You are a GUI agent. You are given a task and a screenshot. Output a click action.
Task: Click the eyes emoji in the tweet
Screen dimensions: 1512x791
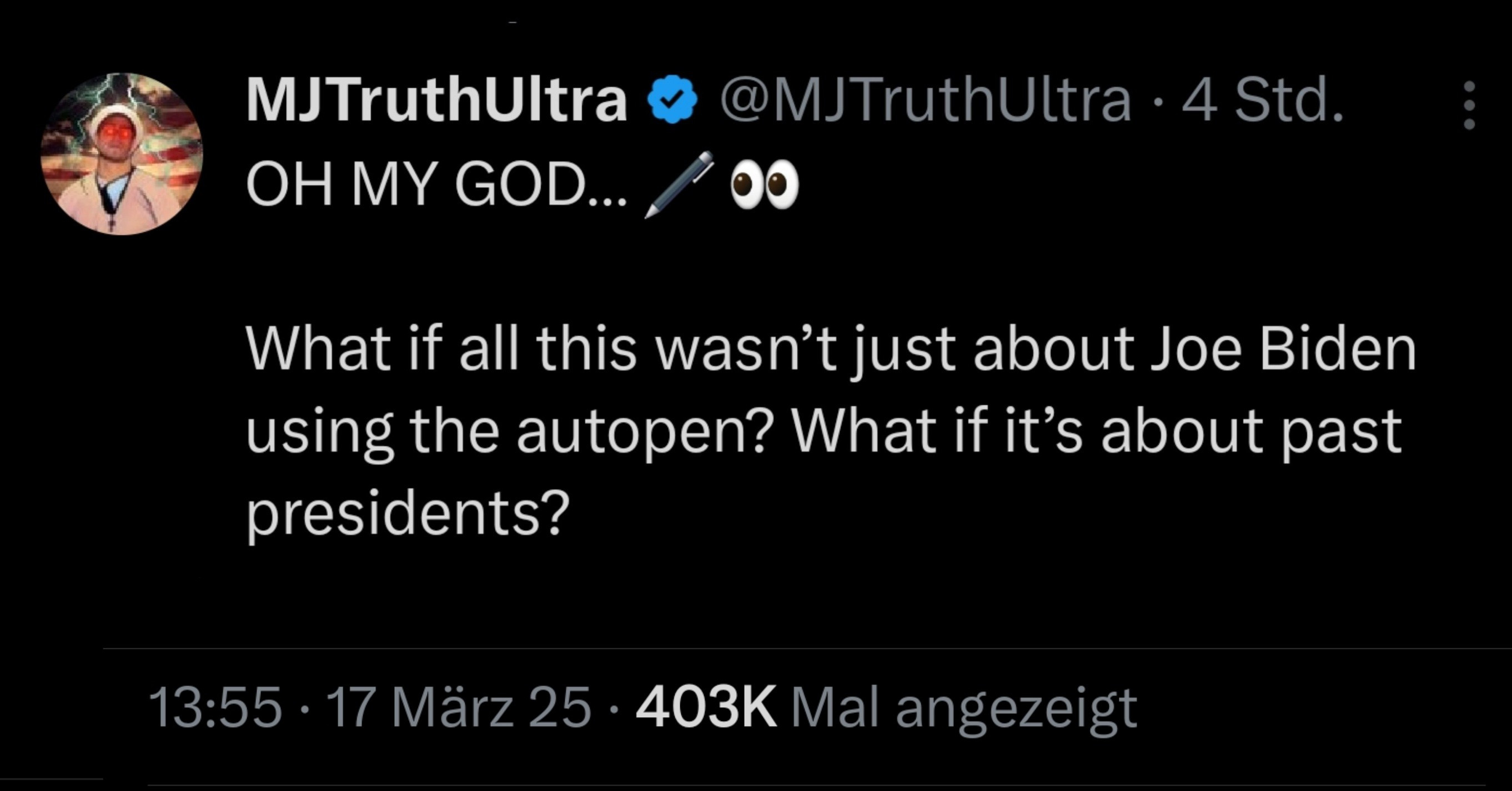pyautogui.click(x=763, y=184)
